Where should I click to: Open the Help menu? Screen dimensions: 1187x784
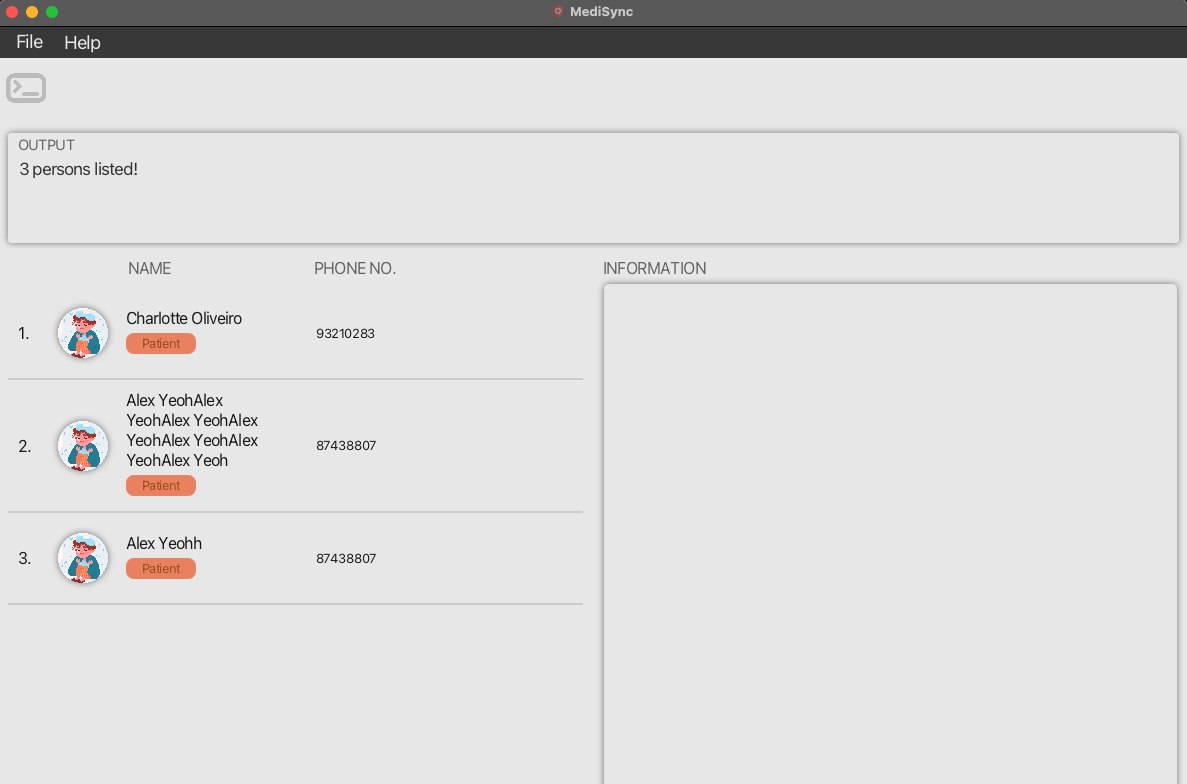[83, 42]
